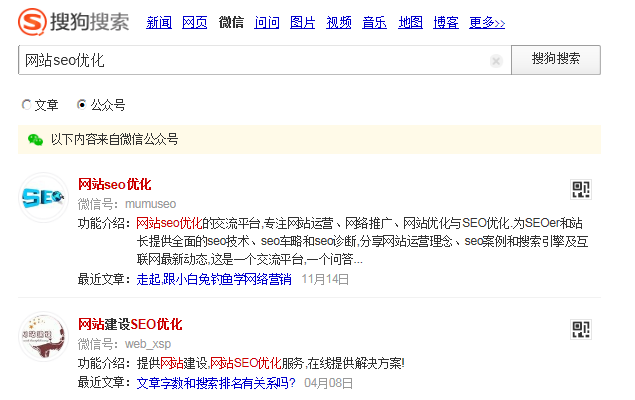Focus the search input containing 网站seo优化
Viewport: 635px width, 400px height.
[x=250, y=60]
